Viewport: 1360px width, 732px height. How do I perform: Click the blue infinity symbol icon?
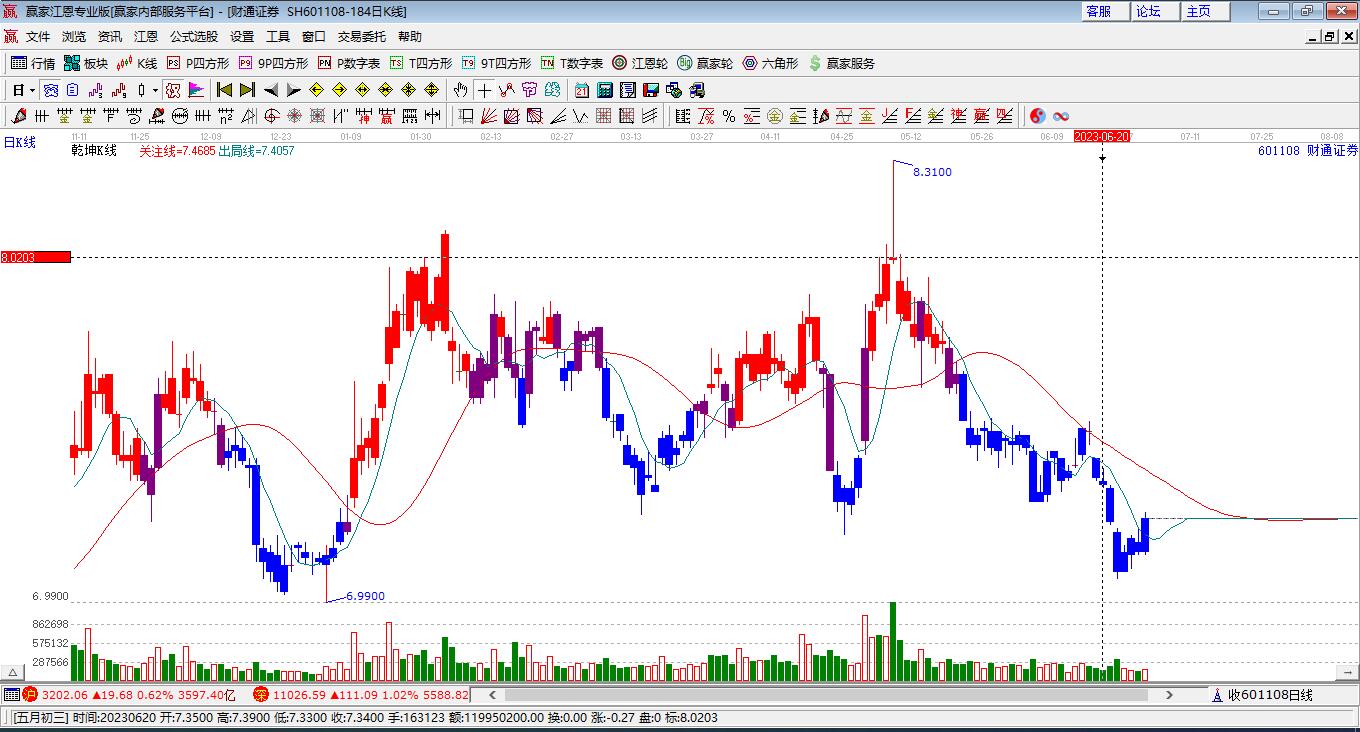[1061, 116]
